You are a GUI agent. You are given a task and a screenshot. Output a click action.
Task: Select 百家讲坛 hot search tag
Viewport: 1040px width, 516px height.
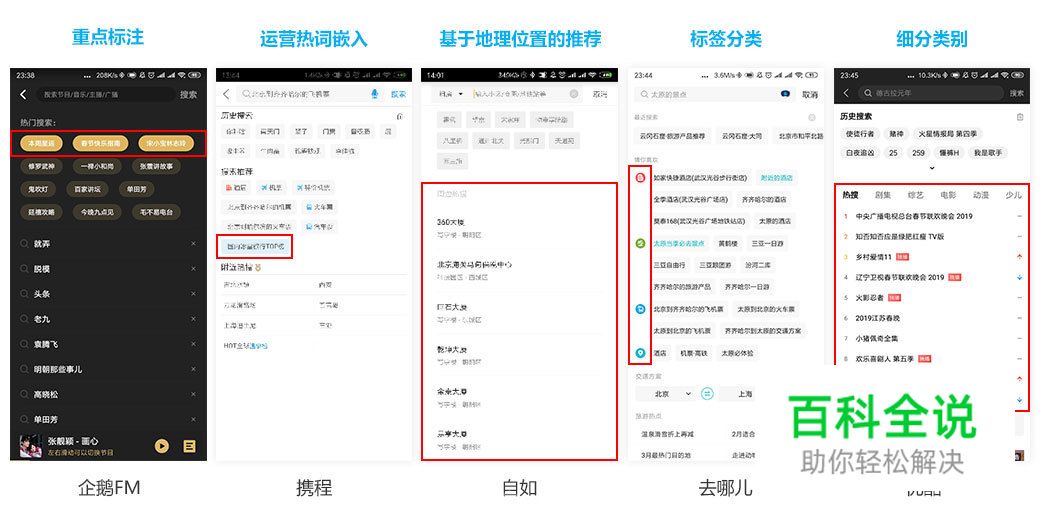tap(88, 189)
